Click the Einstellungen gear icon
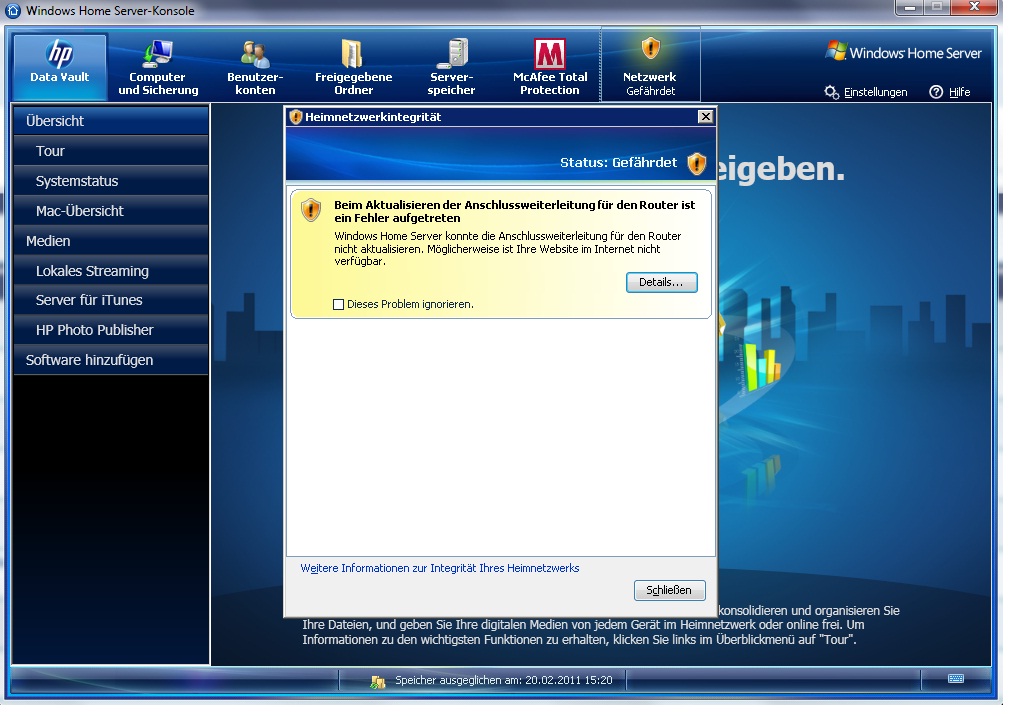1009x717 pixels. (x=831, y=92)
